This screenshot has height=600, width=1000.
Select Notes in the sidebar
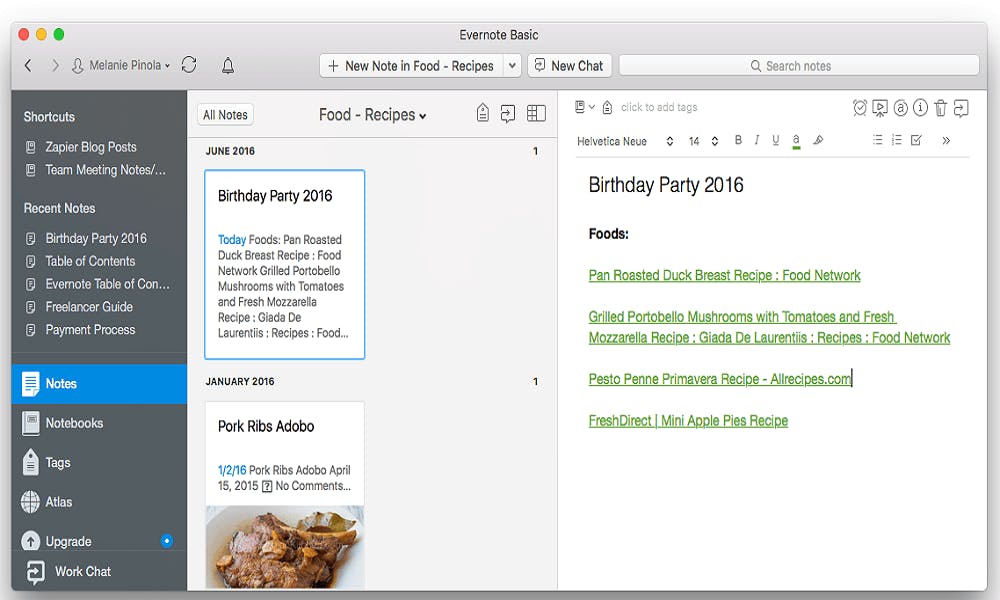pos(99,384)
